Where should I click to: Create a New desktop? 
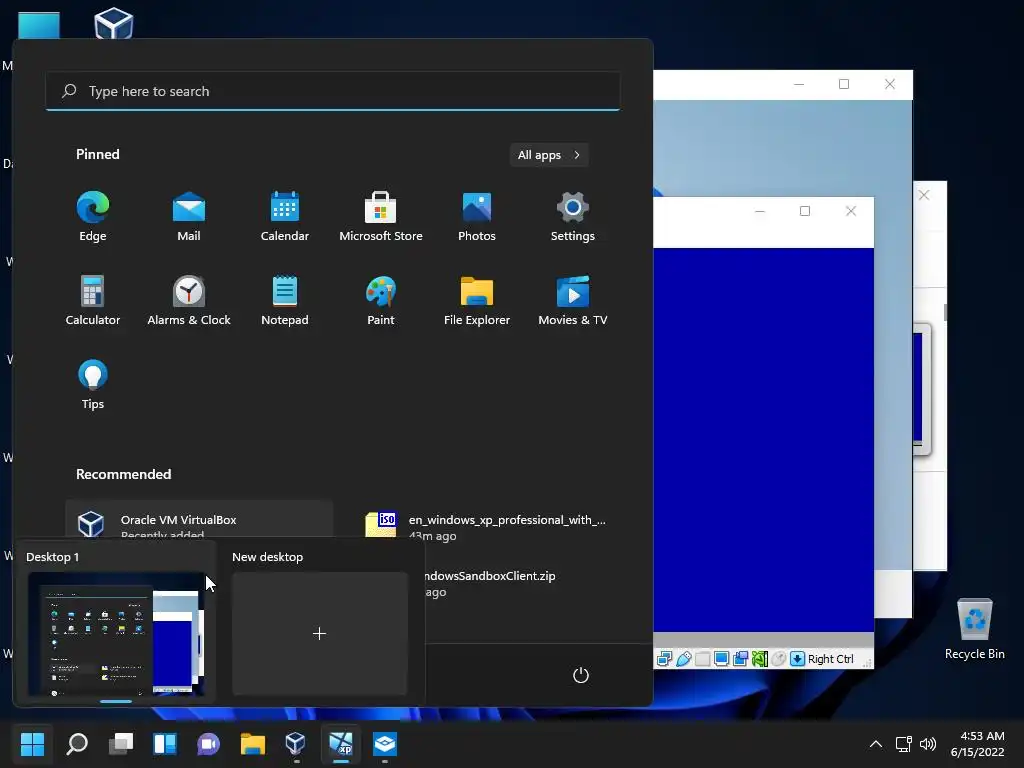[x=319, y=633]
